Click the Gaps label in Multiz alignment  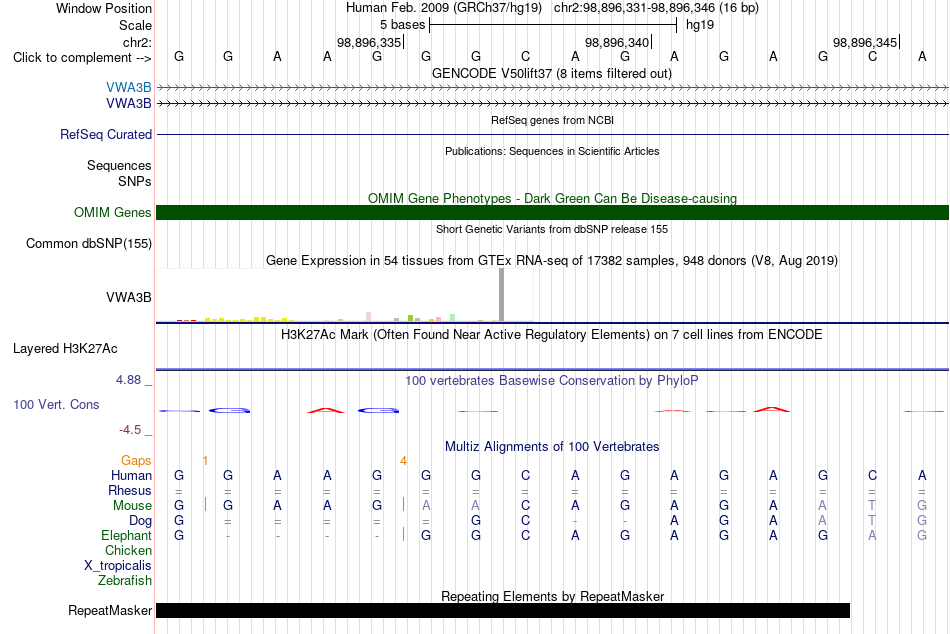point(136,461)
